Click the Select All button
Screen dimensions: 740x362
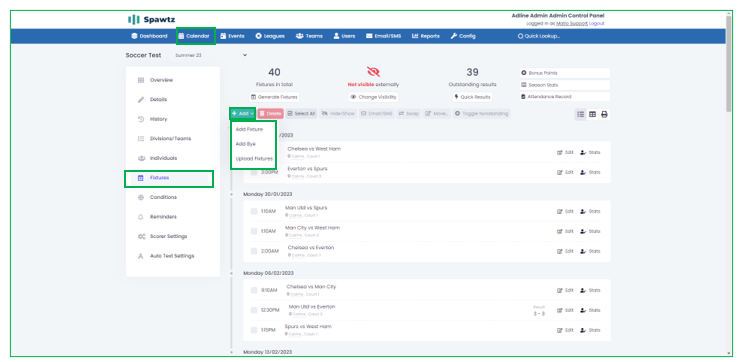click(301, 114)
